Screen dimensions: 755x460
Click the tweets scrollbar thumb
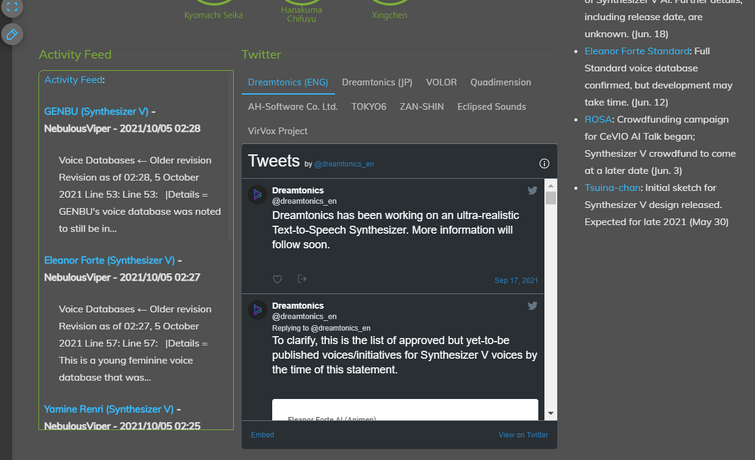click(551, 198)
